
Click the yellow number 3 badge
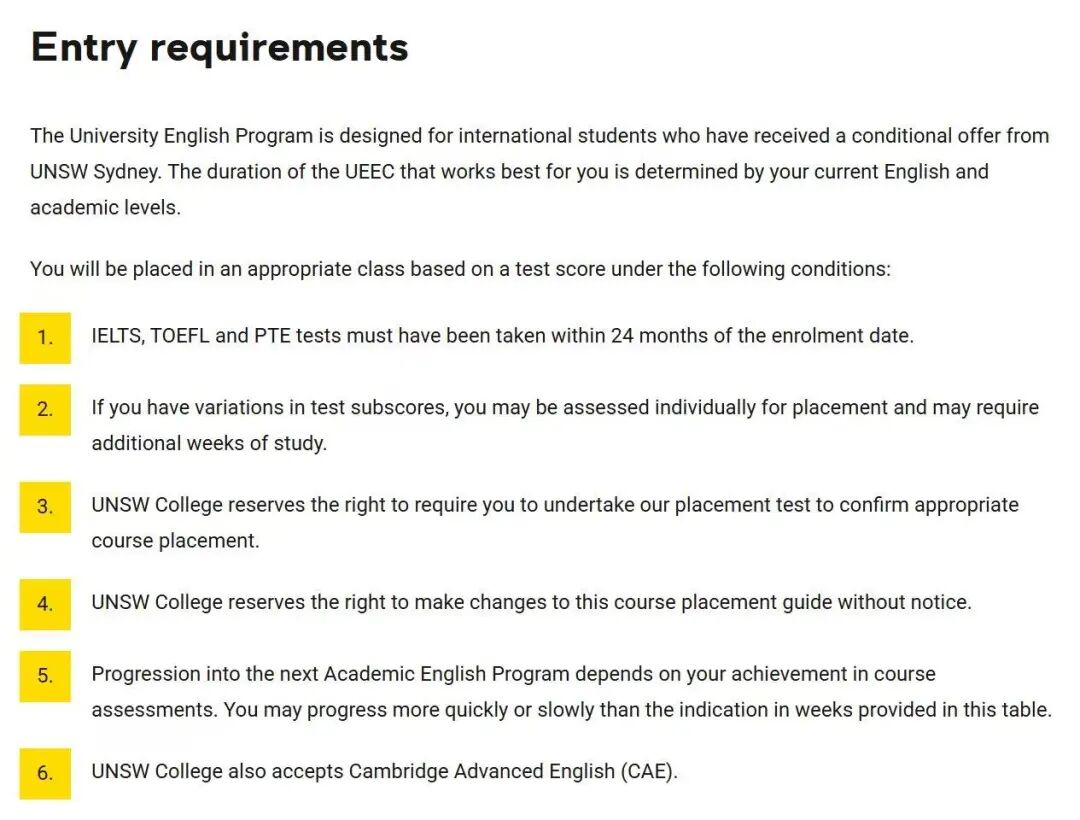(45, 507)
